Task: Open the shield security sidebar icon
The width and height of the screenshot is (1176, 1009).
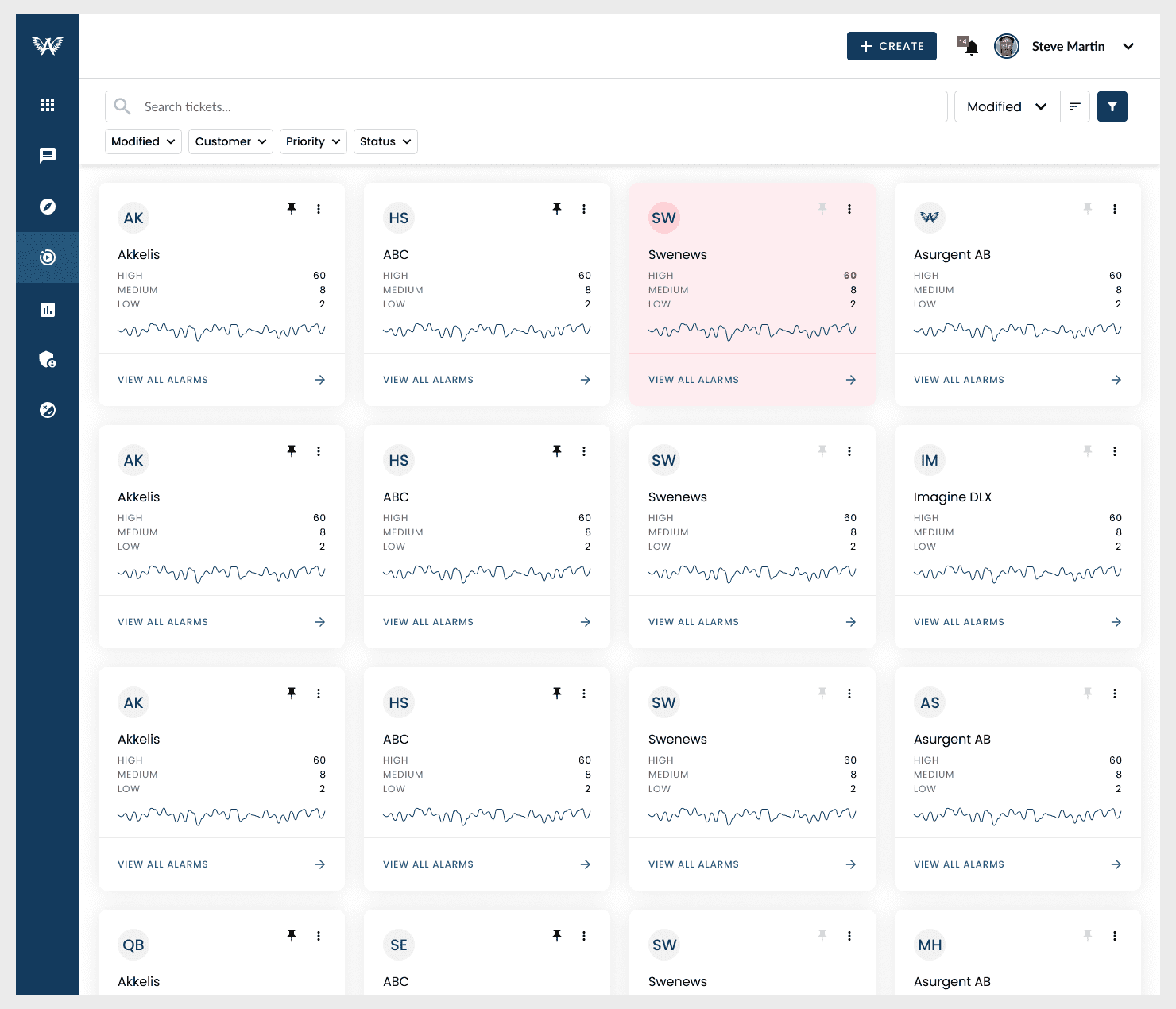Action: (x=48, y=360)
